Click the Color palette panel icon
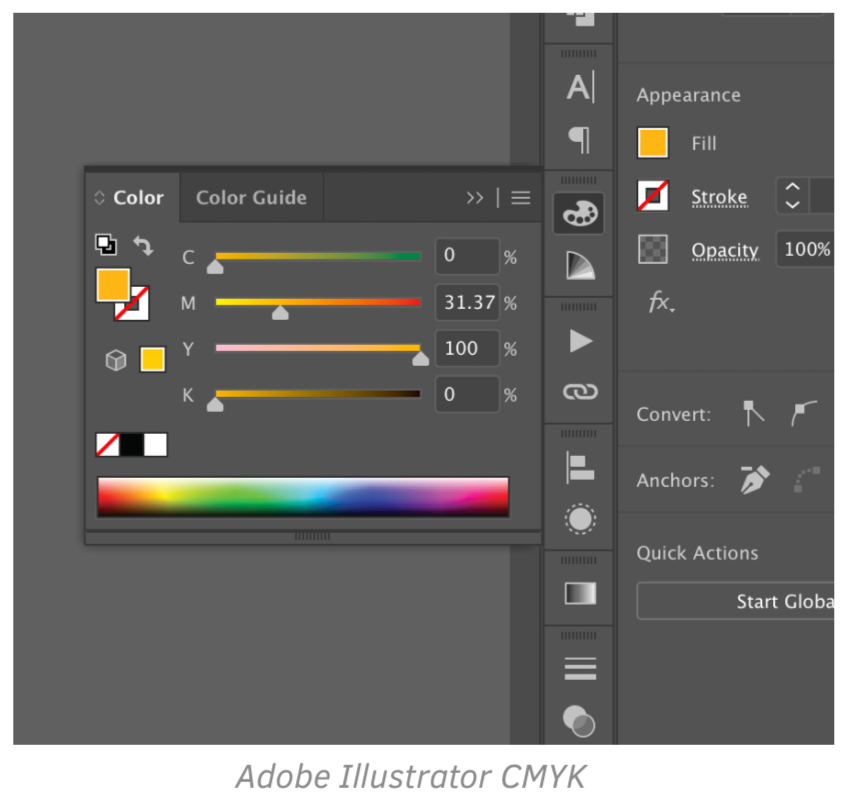 tap(579, 214)
